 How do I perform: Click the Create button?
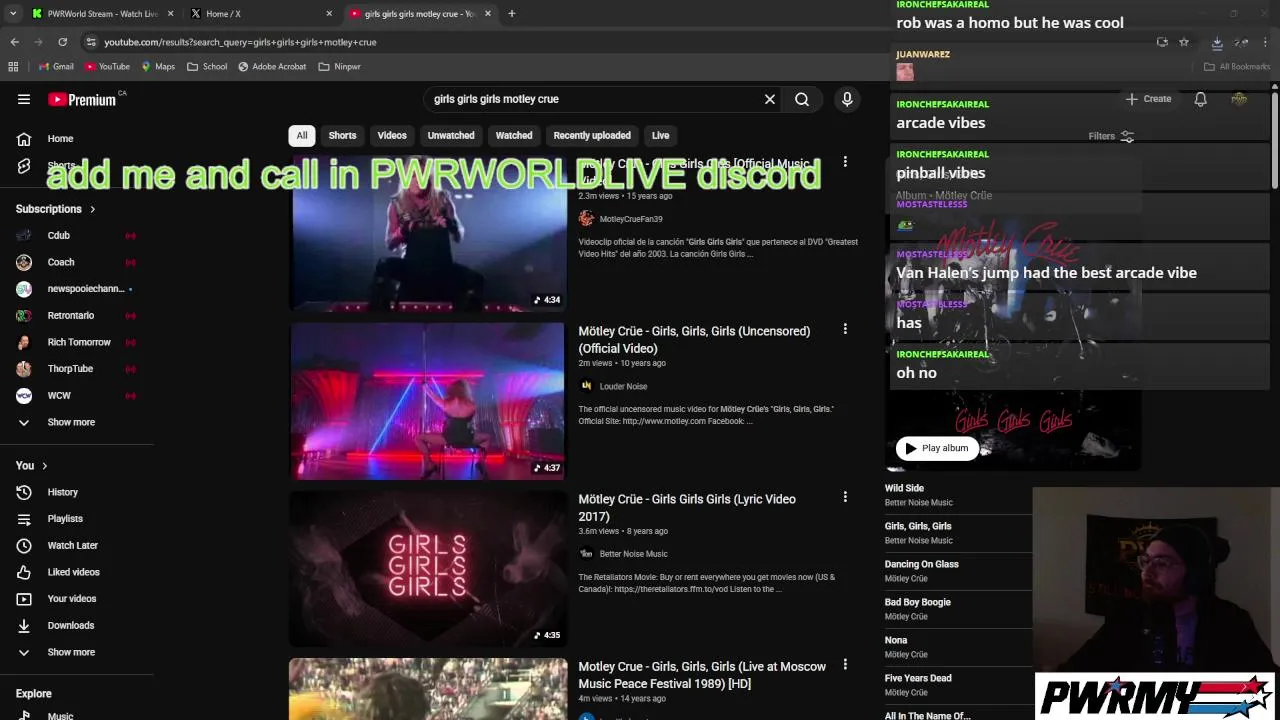pyautogui.click(x=1148, y=99)
